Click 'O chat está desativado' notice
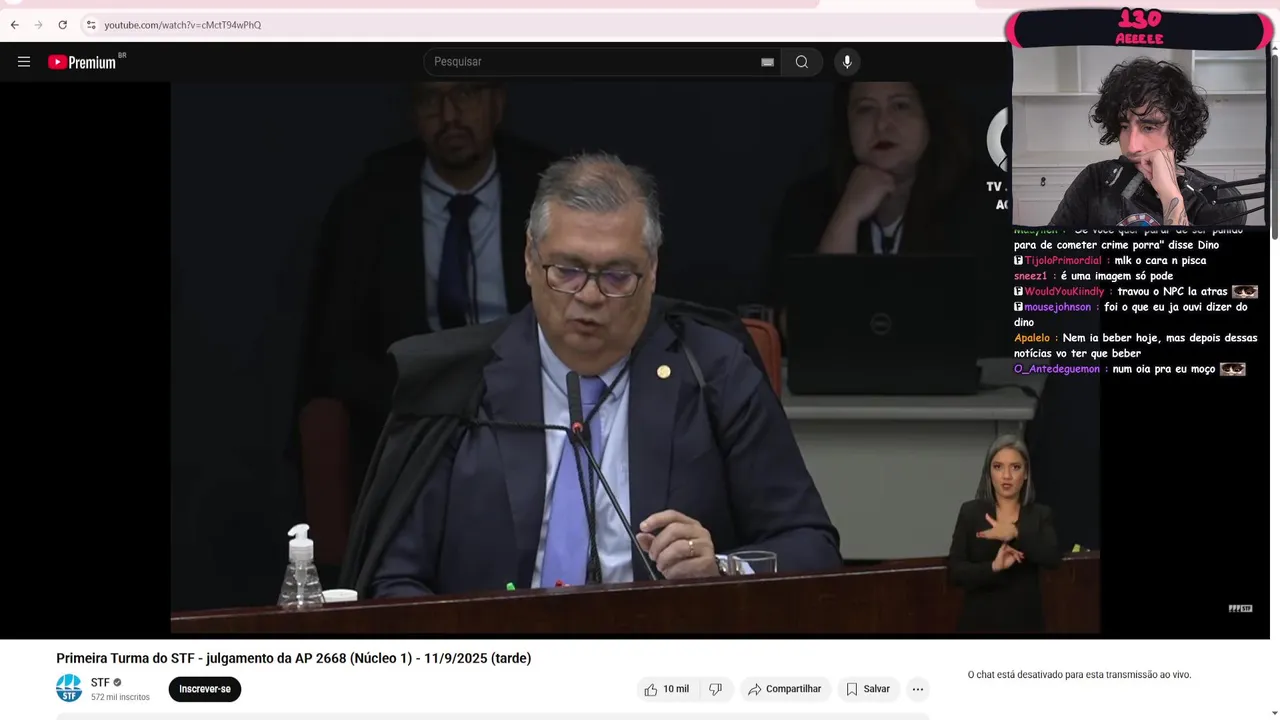The width and height of the screenshot is (1280, 720). point(1079,675)
